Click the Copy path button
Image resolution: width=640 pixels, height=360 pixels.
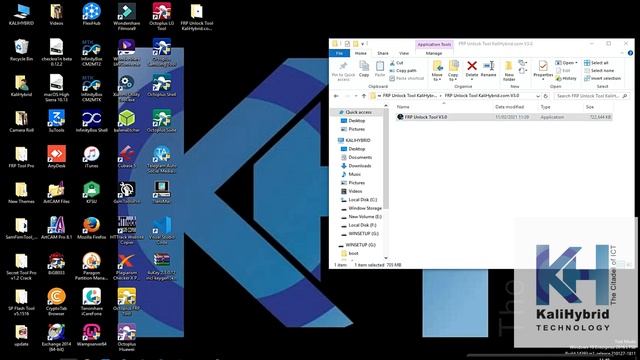click(403, 71)
